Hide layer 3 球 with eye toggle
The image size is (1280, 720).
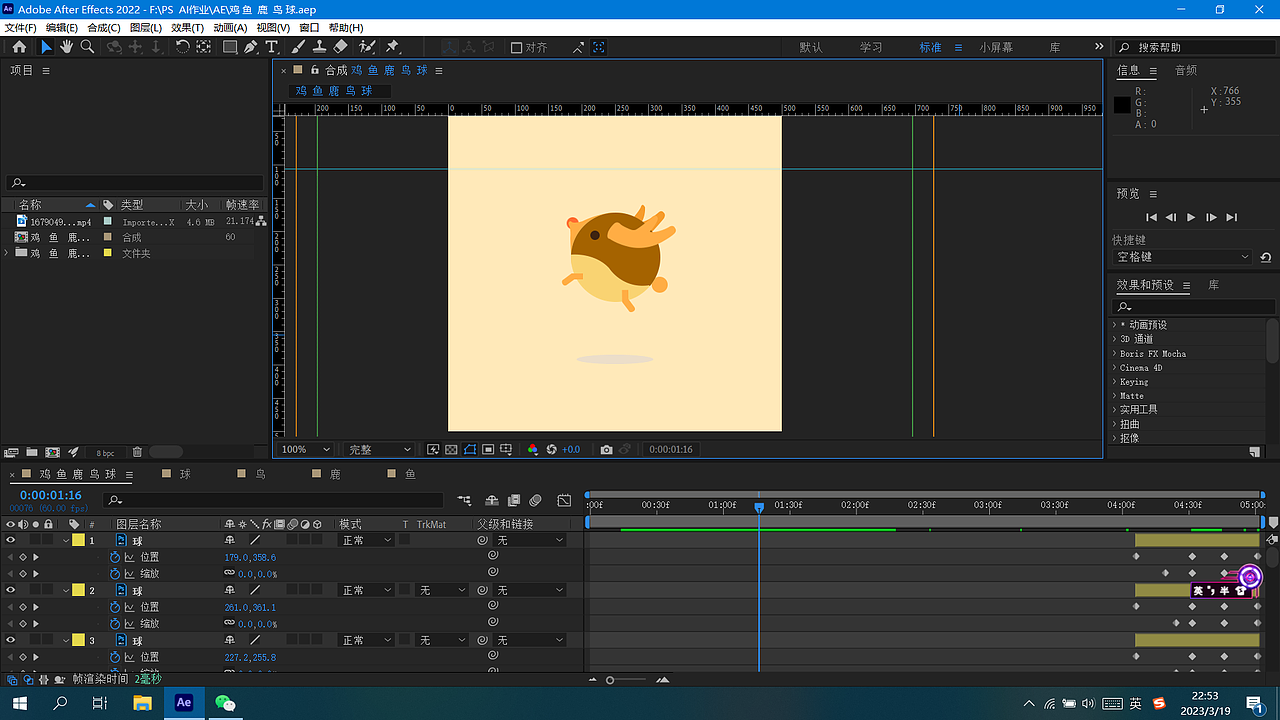[11, 640]
